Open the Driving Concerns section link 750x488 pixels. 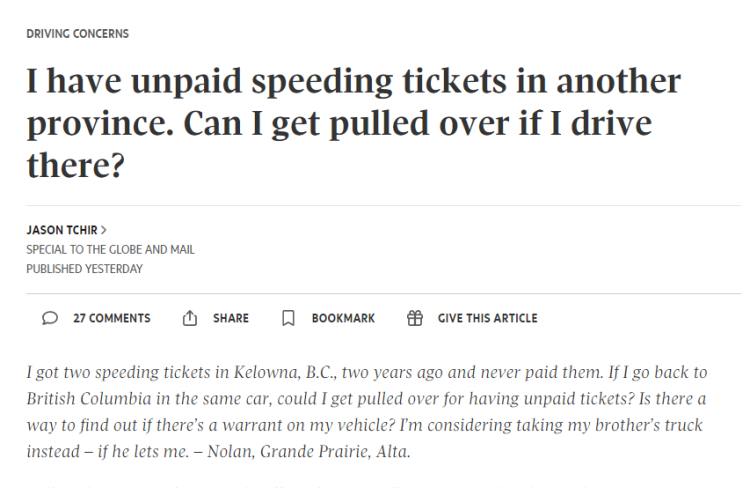tap(77, 34)
